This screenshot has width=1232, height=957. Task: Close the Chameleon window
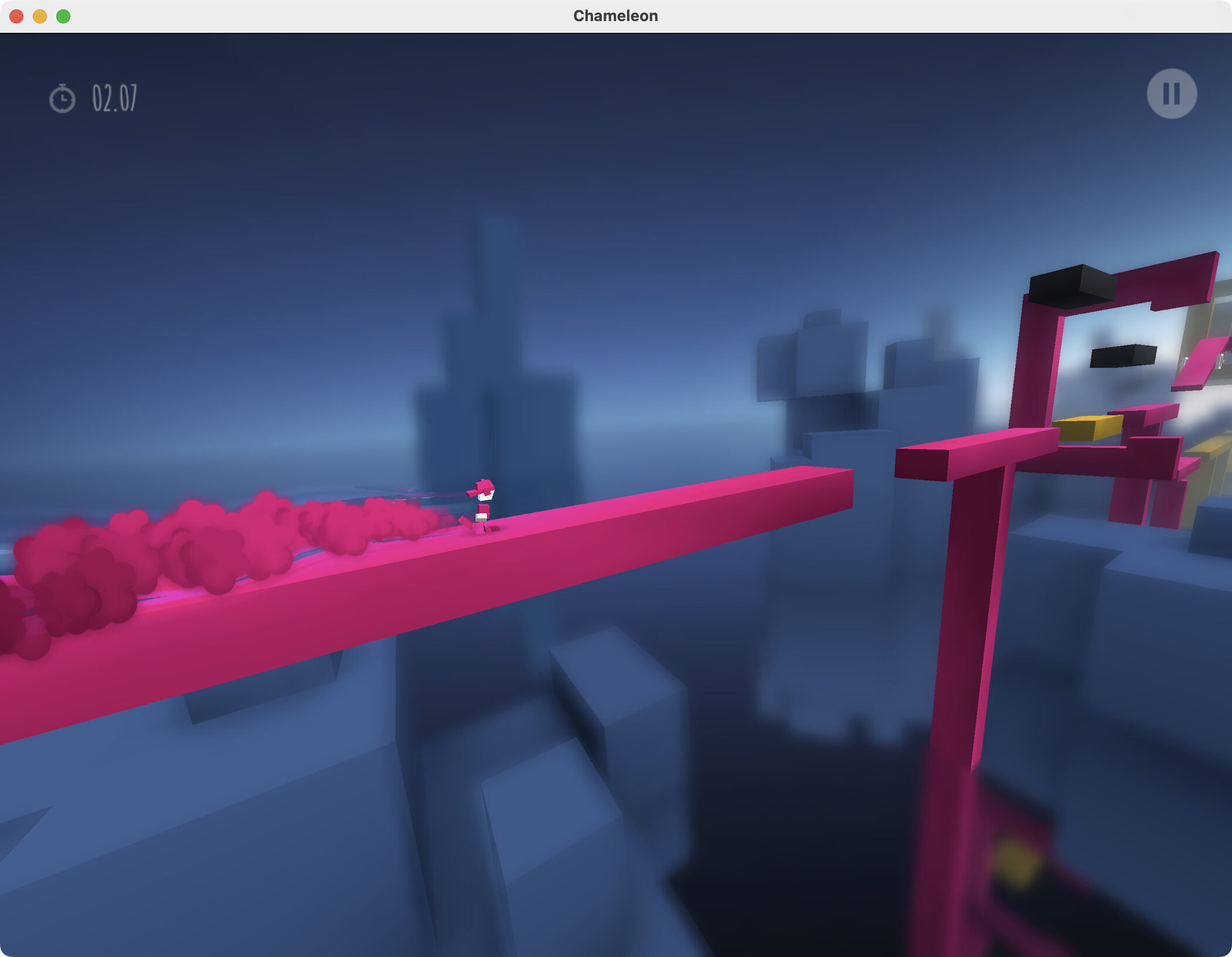16,16
